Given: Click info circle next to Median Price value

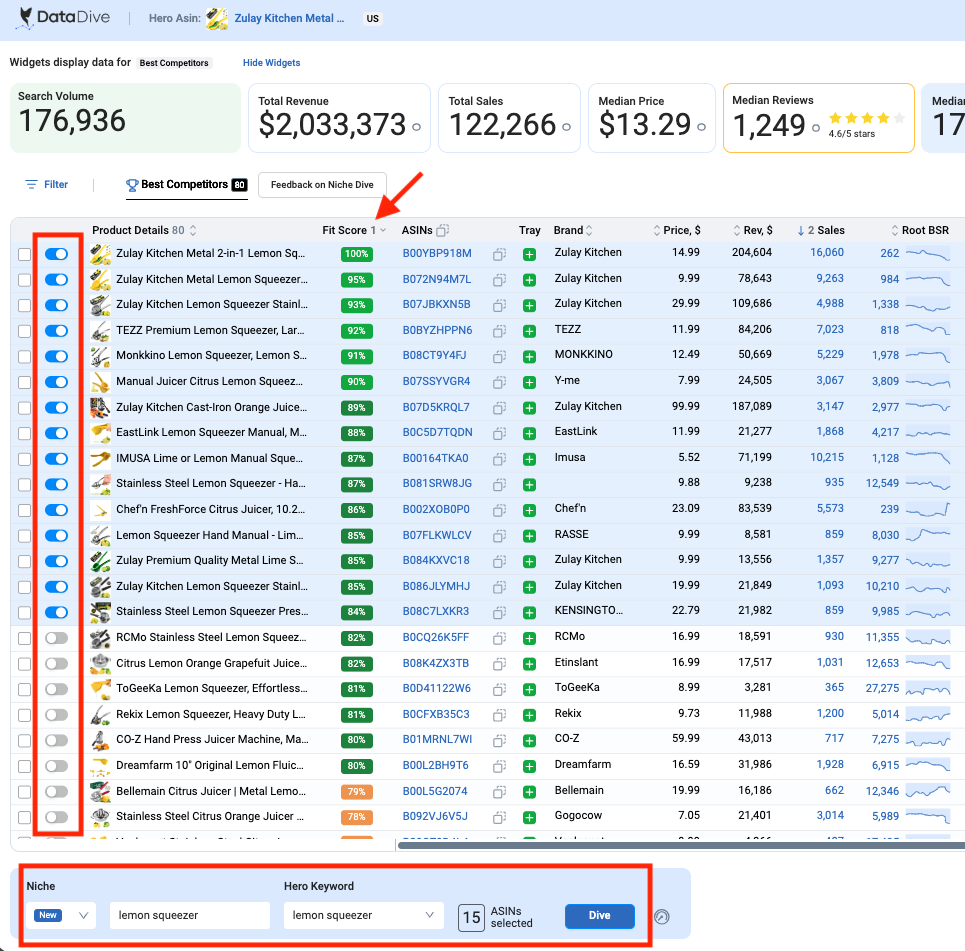Looking at the screenshot, I should pos(702,127).
